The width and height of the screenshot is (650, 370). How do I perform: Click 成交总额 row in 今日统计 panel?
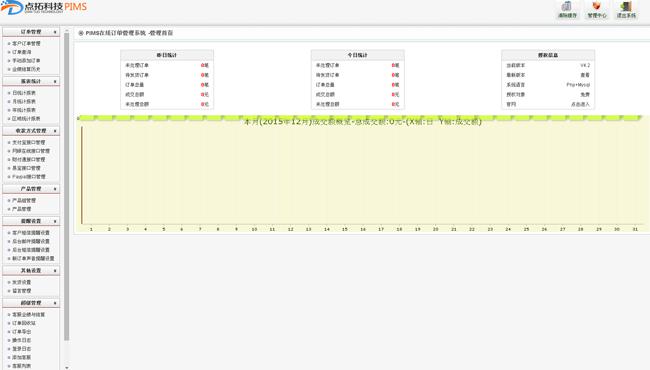click(x=357, y=94)
